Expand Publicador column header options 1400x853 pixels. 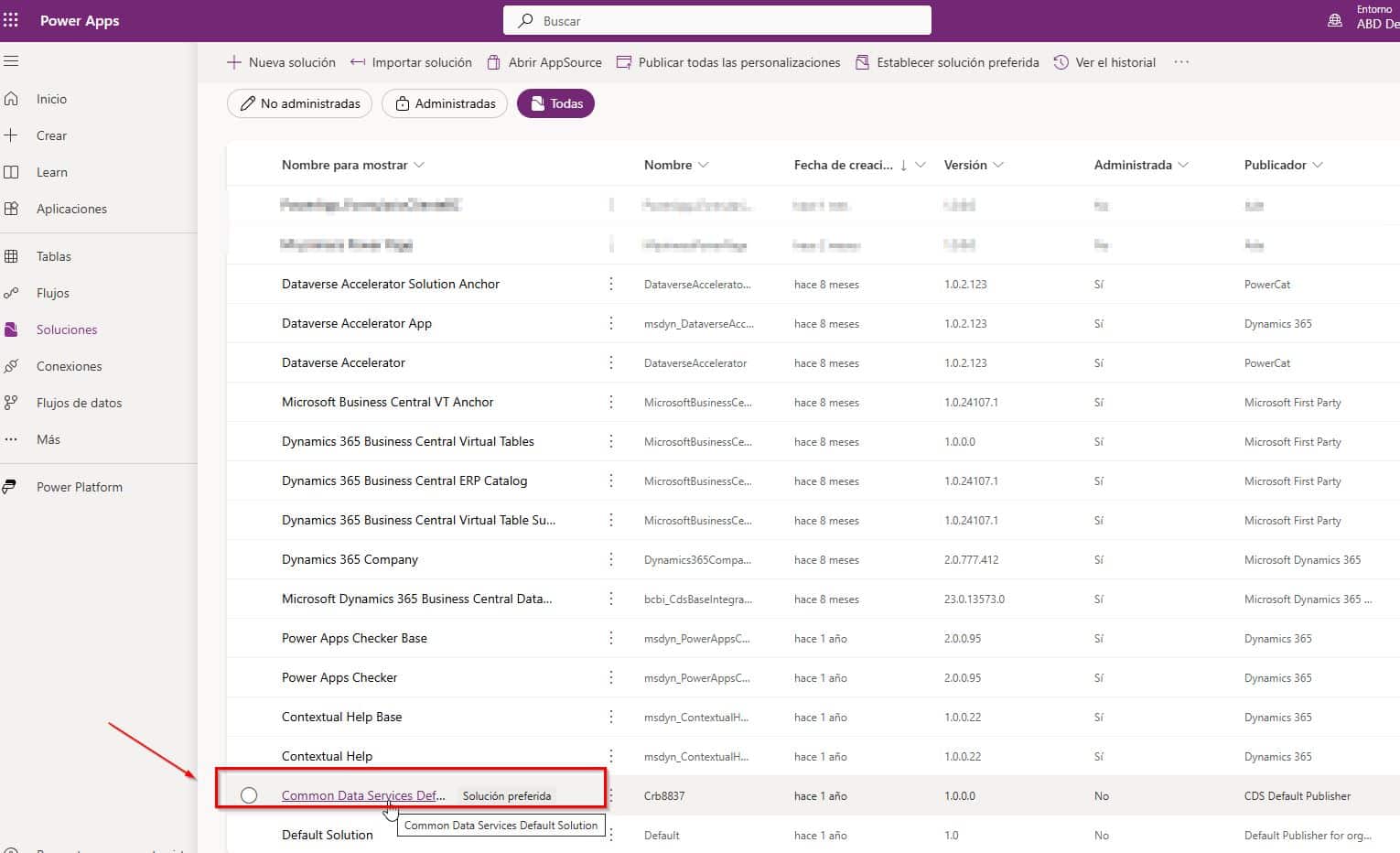(1318, 165)
